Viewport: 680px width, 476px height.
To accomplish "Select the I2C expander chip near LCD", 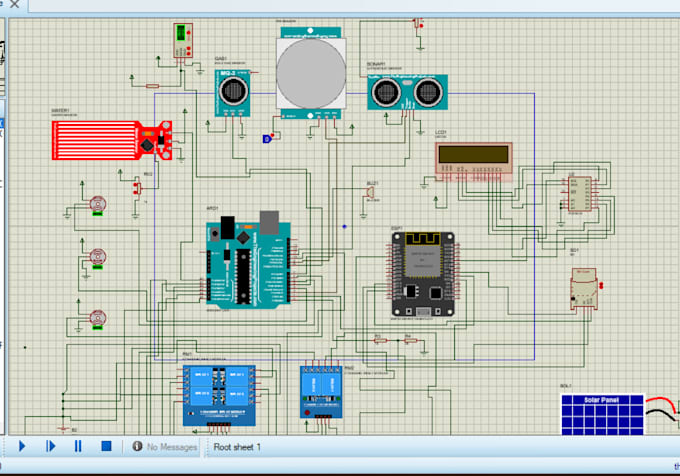I will (580, 194).
